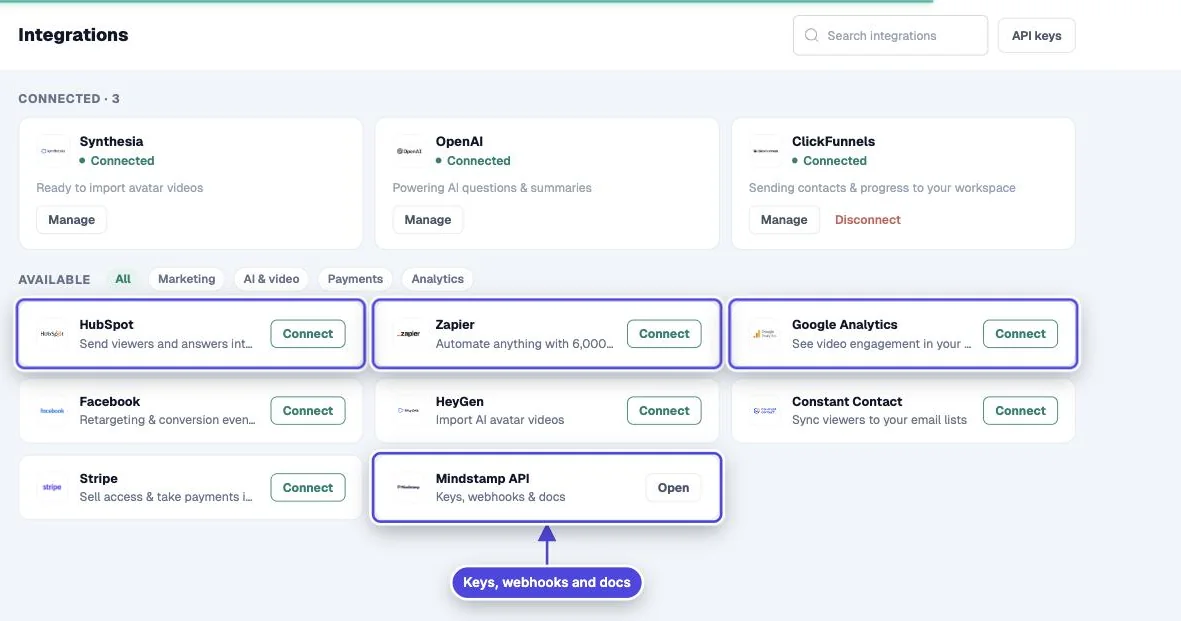Click the search magnifier icon
The height and width of the screenshot is (621, 1181).
(811, 35)
